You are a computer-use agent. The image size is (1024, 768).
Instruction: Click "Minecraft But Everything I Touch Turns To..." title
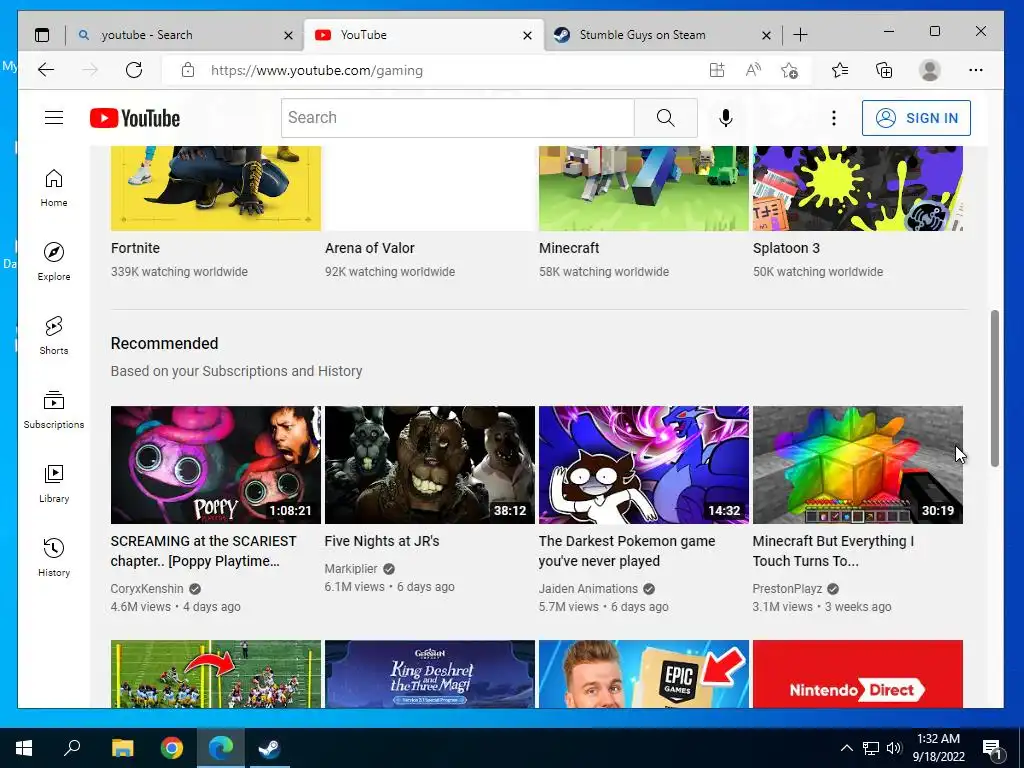(833, 551)
